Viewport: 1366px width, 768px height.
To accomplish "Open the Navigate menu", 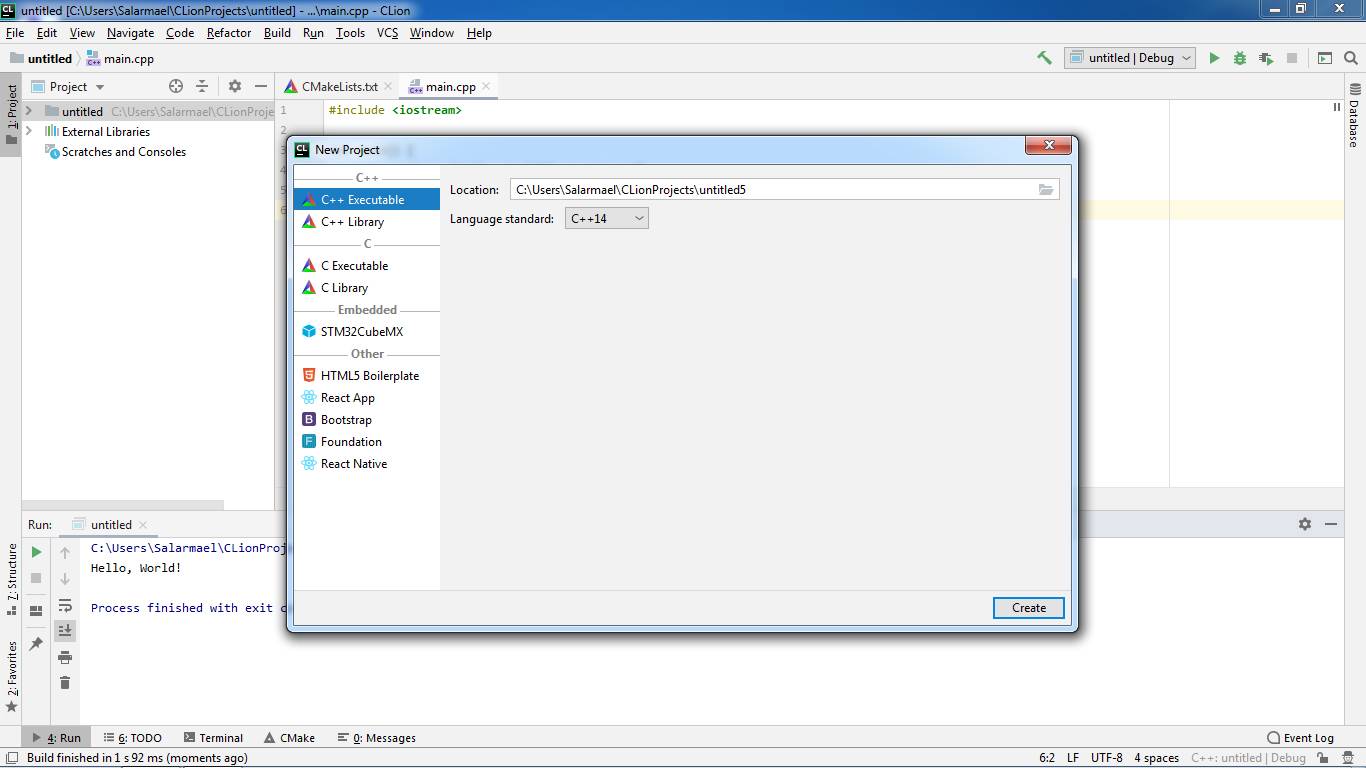I will coord(130,33).
